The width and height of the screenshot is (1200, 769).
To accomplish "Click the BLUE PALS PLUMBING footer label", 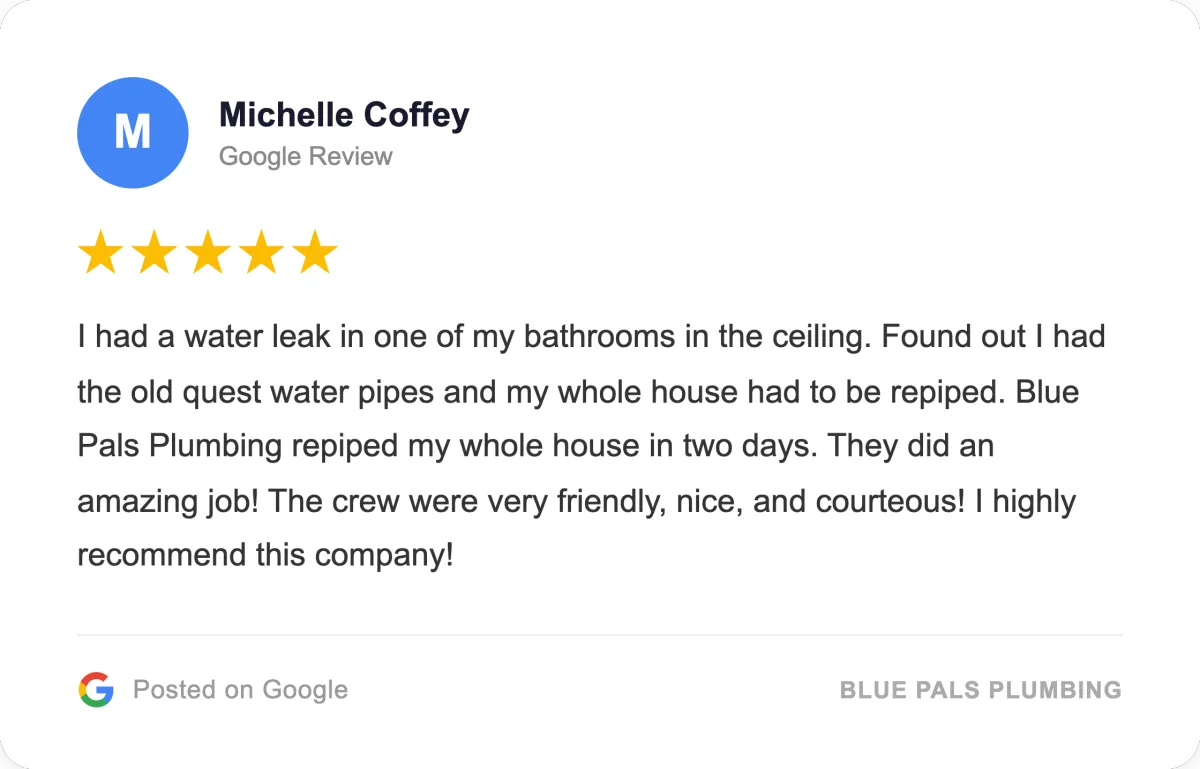I will 980,690.
